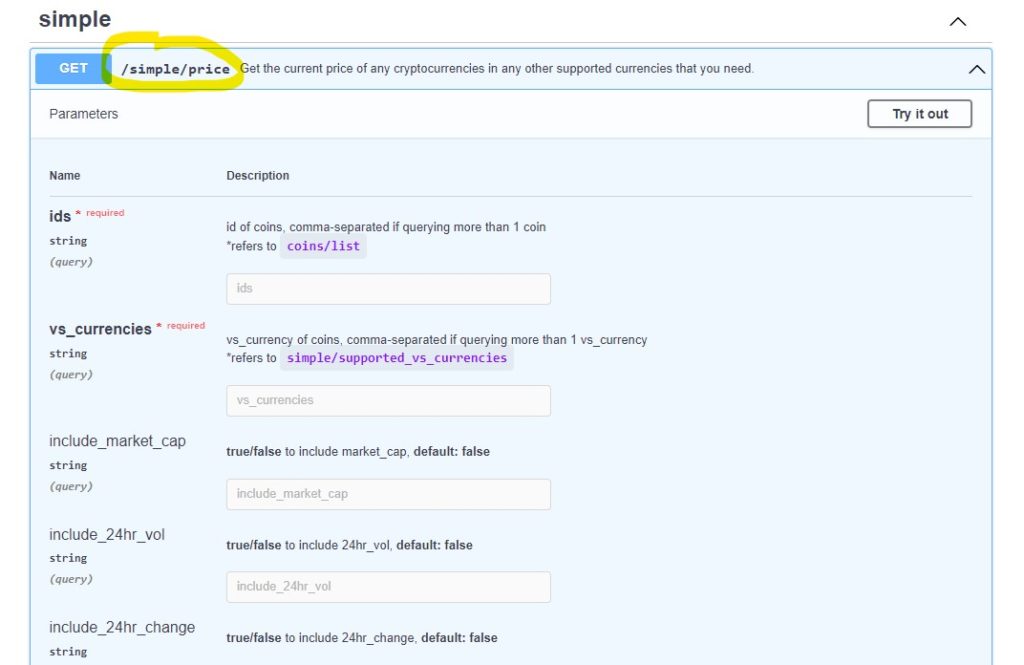Collapse the simple section chevron
This screenshot has height=665, width=1024.
958,21
